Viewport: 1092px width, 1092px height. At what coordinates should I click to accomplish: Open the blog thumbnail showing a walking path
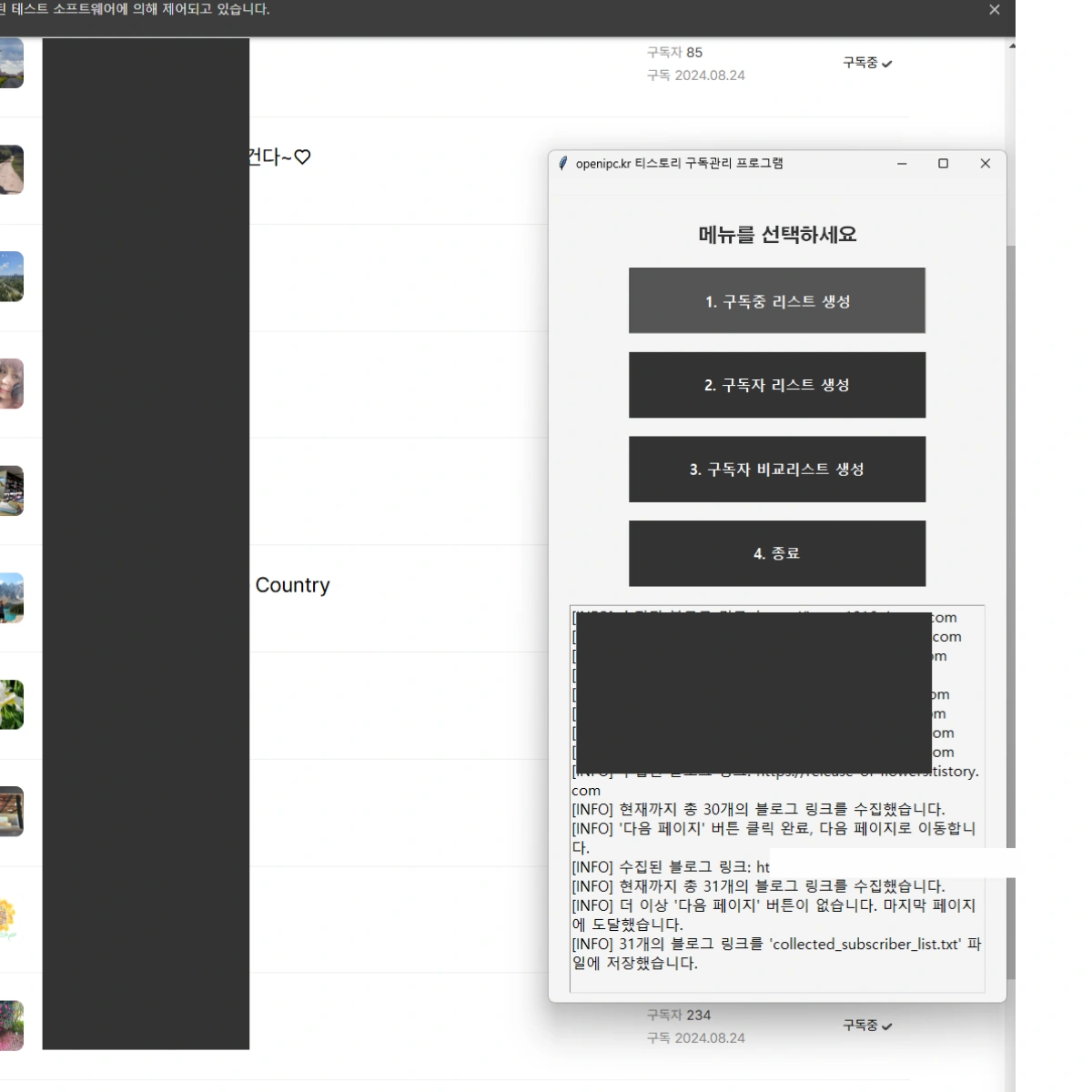pos(11,170)
